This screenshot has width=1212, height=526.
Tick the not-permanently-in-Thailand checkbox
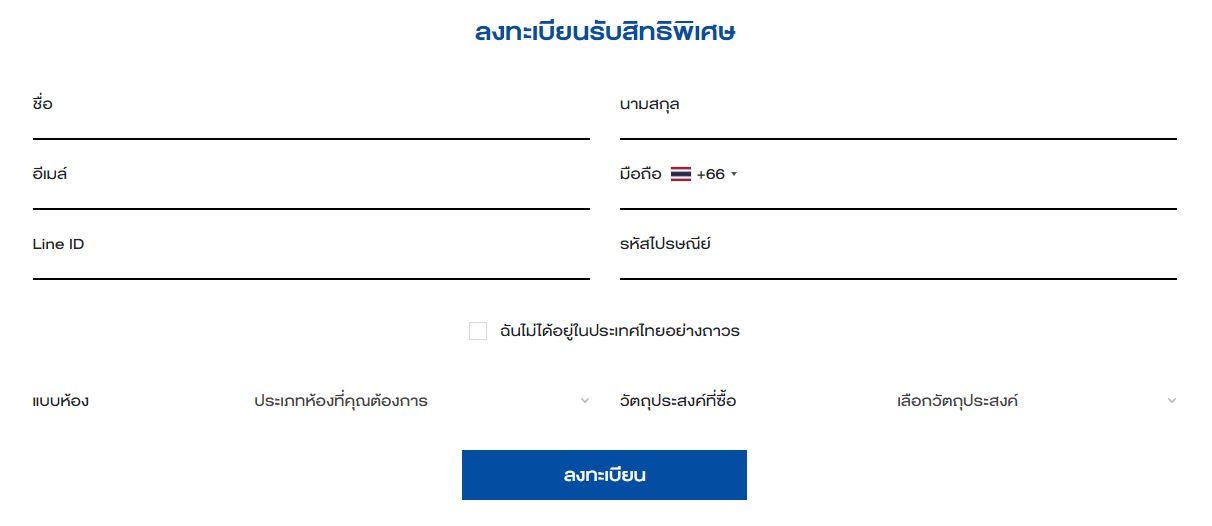coord(478,331)
